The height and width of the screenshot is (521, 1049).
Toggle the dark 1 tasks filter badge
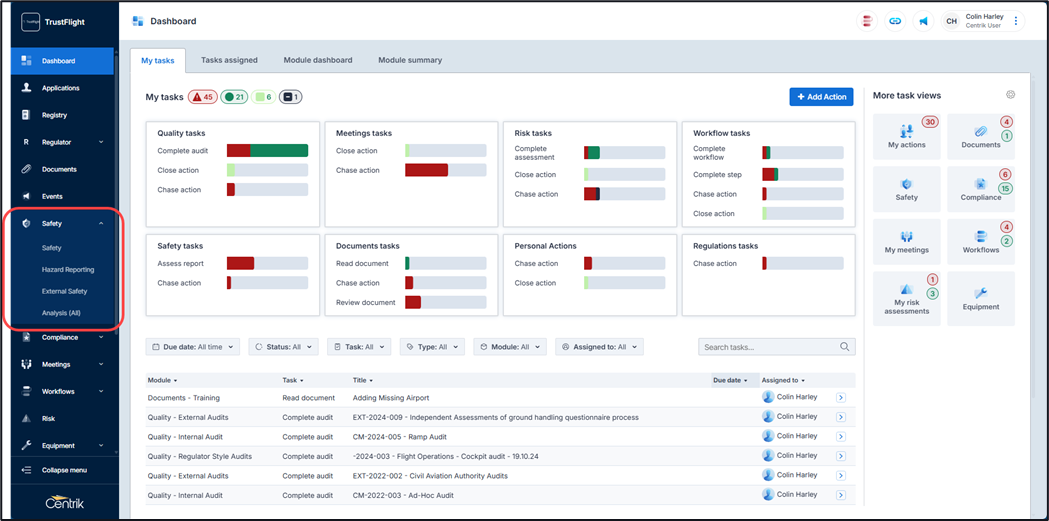(x=290, y=97)
